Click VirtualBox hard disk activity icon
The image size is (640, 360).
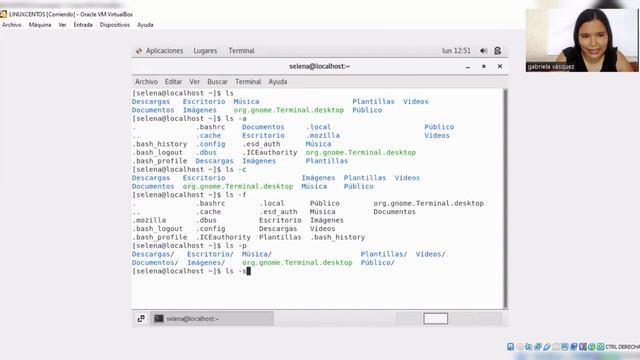coord(511,347)
